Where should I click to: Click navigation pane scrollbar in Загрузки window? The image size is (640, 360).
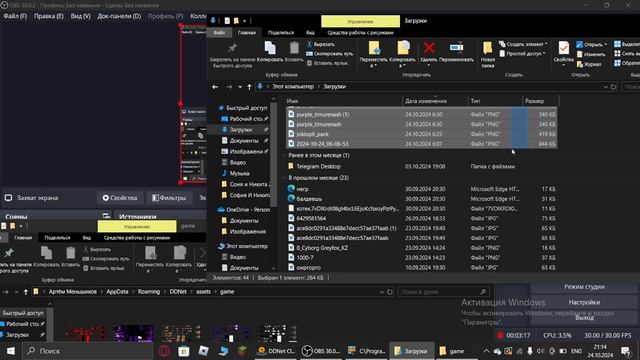pos(273,155)
